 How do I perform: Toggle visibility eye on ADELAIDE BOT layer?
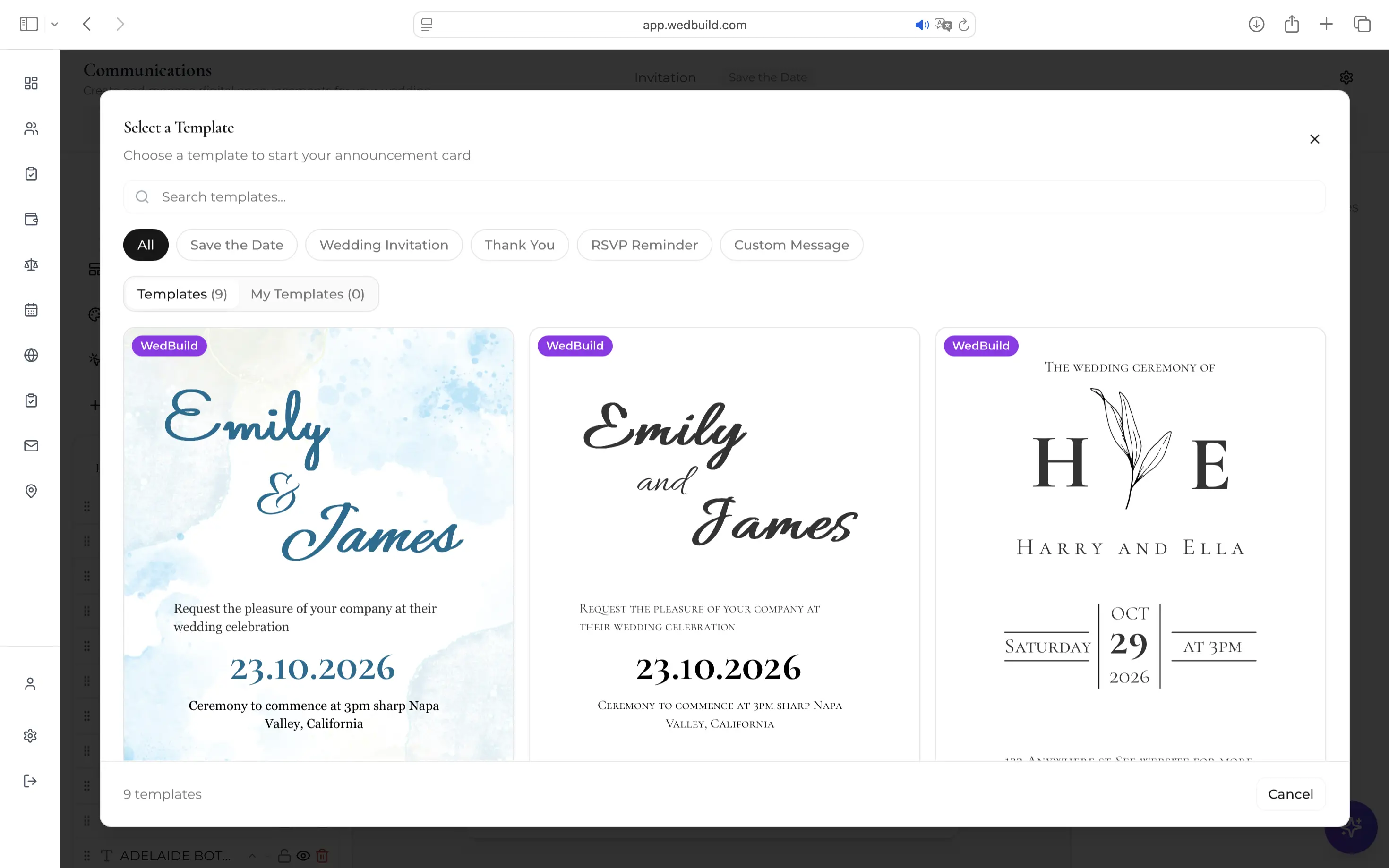303,855
